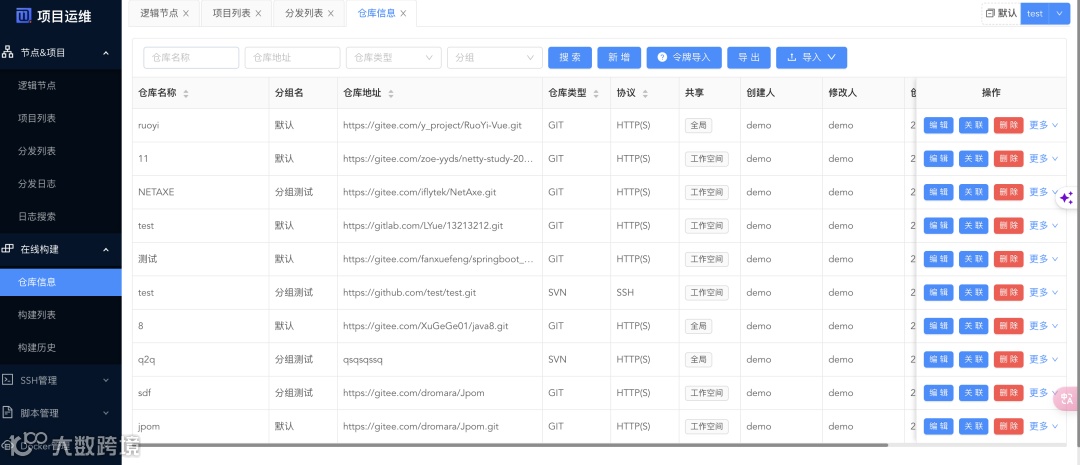1080x465 pixels.
Task: Switch to the 逻辑节点 tab
Action: [159, 14]
